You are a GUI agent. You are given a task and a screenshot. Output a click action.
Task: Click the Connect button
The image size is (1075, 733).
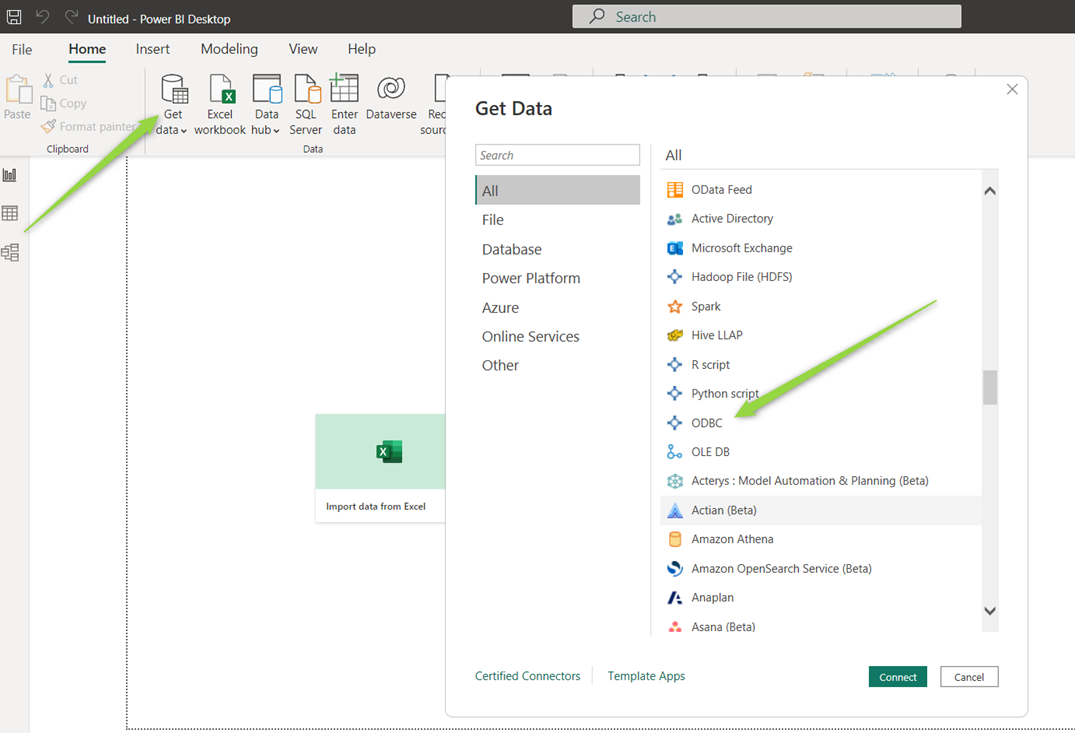897,677
